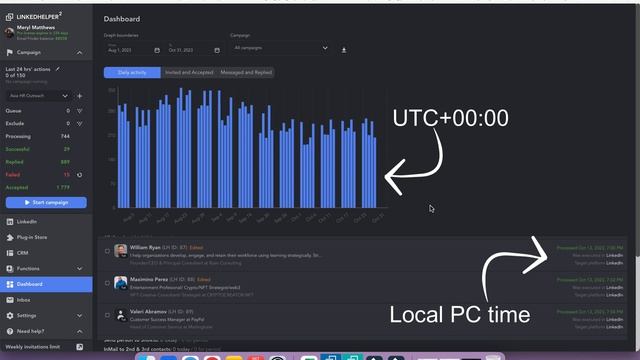Viewport: 640px width, 360px height.
Task: Click the Need help question icon
Action: point(10,331)
